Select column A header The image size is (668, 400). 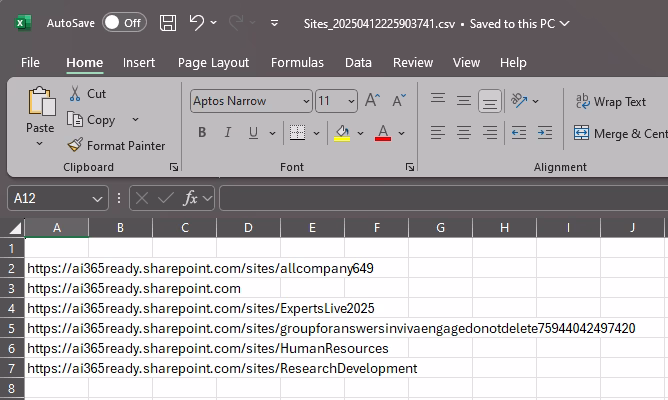(x=57, y=227)
